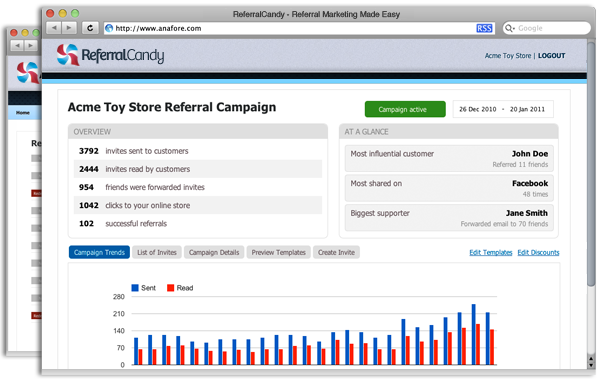Screen dimensions: 600x383
Task: Click the vertical scrollbar thumb of the page
Action: pos(591,165)
